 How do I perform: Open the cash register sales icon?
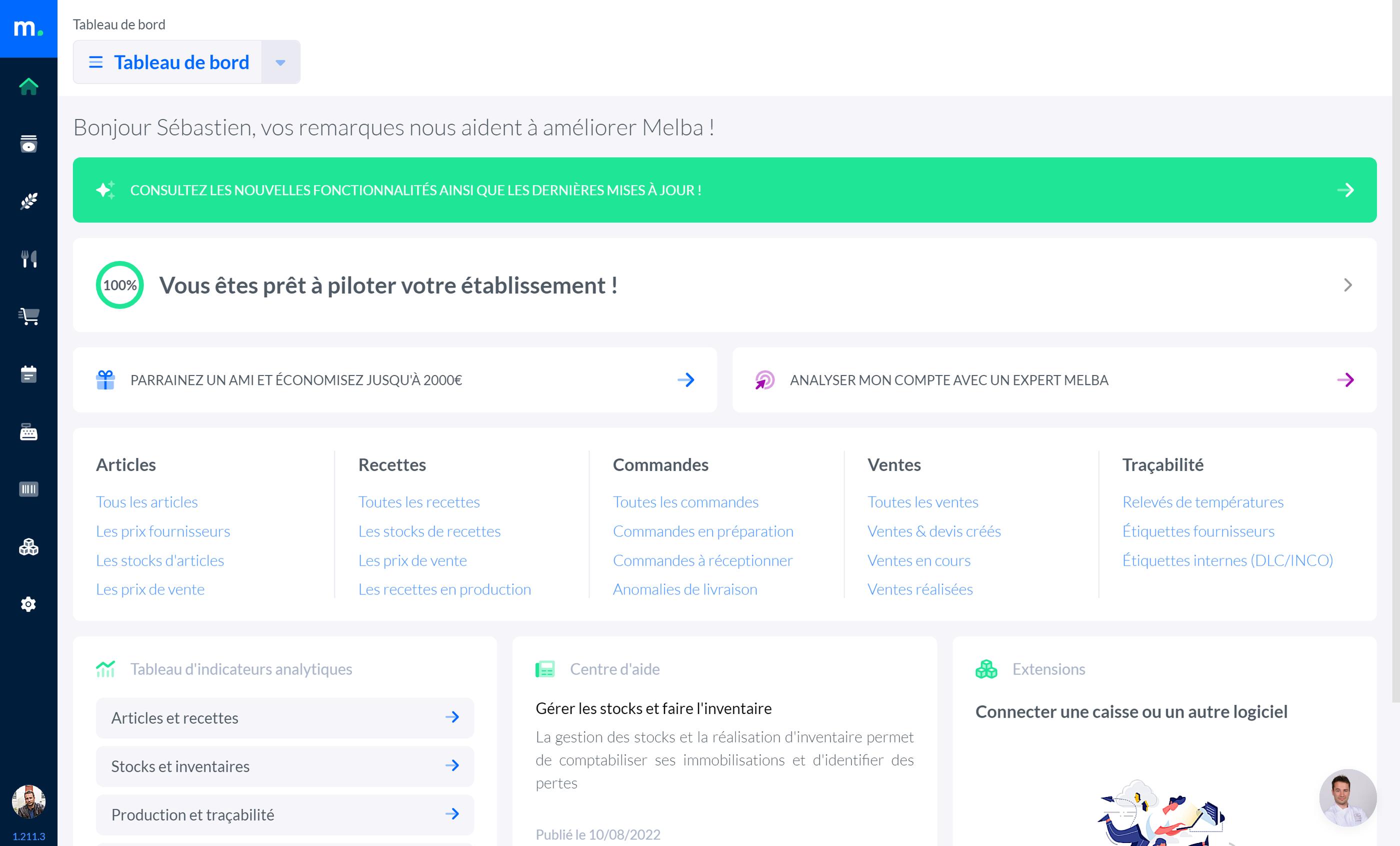pyautogui.click(x=28, y=432)
